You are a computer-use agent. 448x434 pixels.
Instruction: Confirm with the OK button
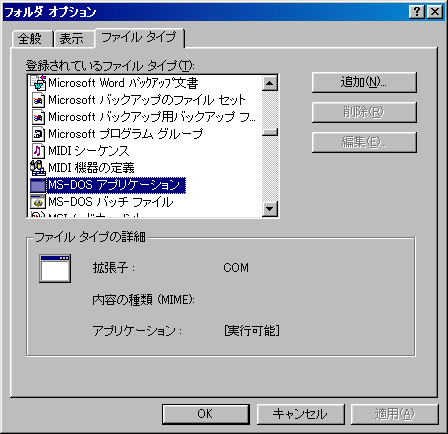click(206, 414)
